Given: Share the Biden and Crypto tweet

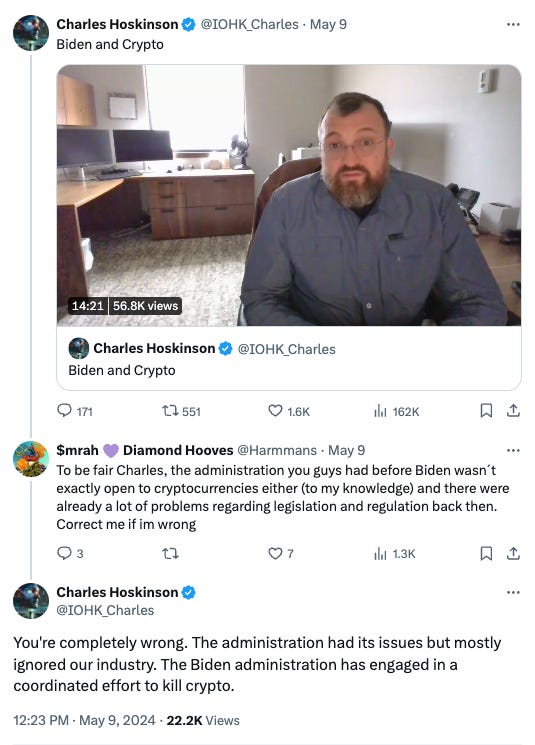Looking at the screenshot, I should click(x=513, y=411).
